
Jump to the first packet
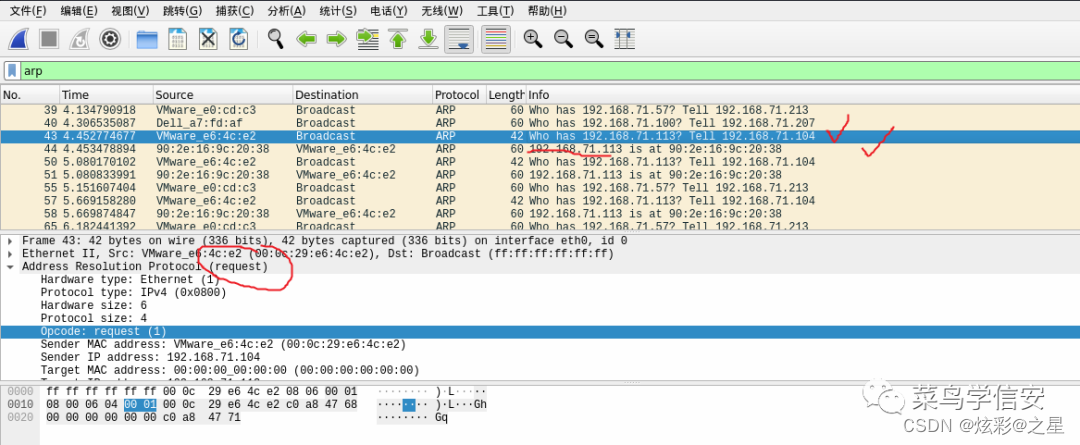coord(397,39)
